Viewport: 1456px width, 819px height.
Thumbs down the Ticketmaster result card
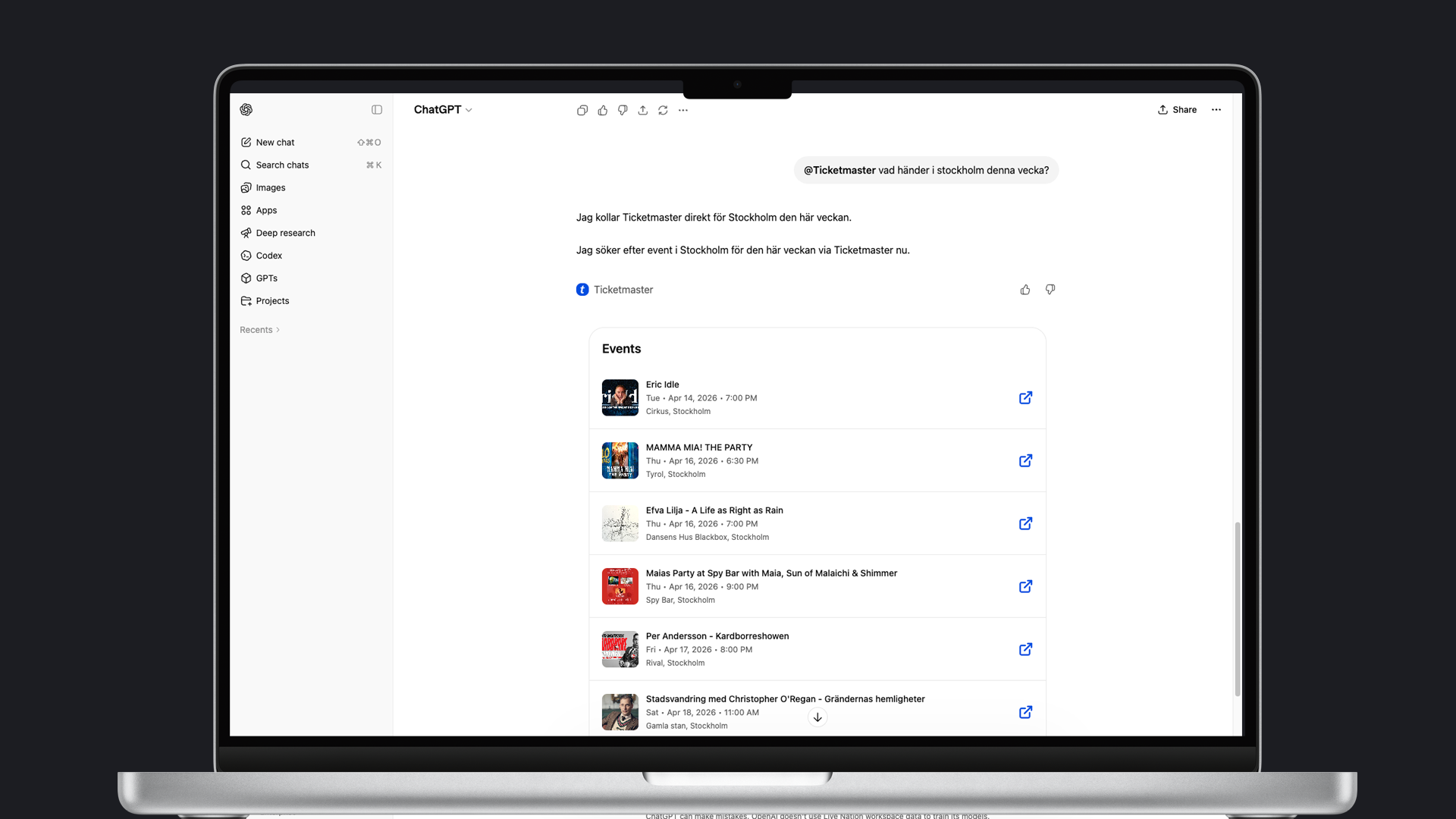pos(1050,290)
